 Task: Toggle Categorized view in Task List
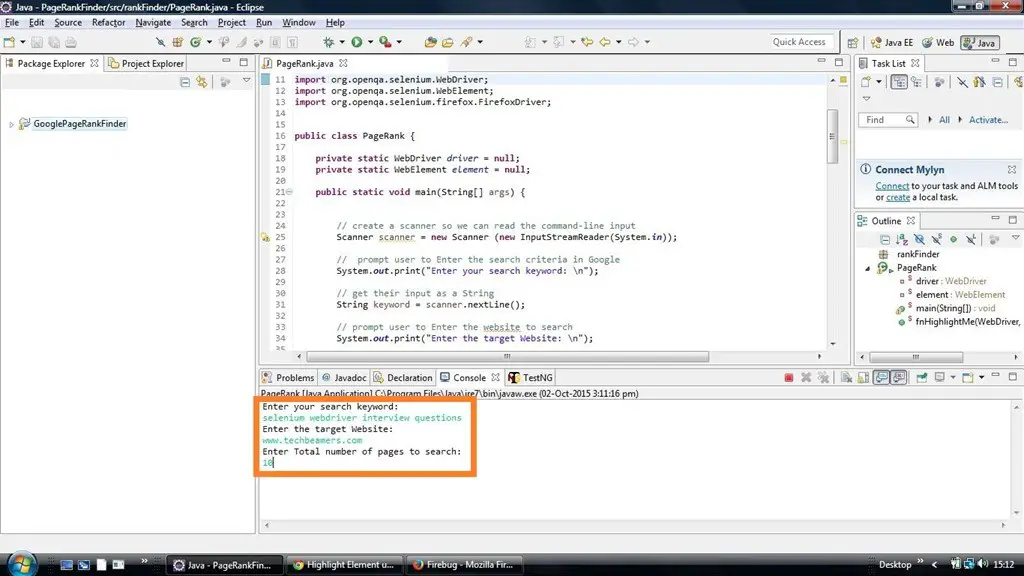coord(900,82)
